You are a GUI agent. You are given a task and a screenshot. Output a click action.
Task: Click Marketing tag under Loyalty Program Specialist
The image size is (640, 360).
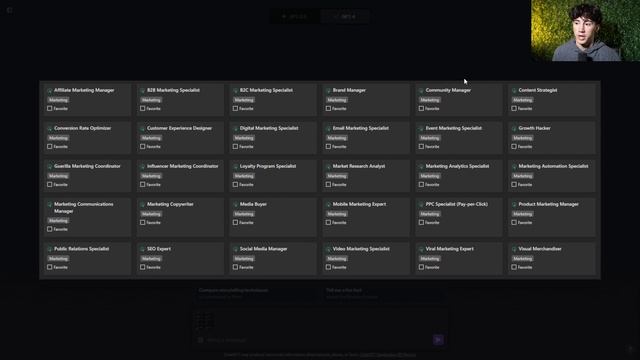[244, 176]
